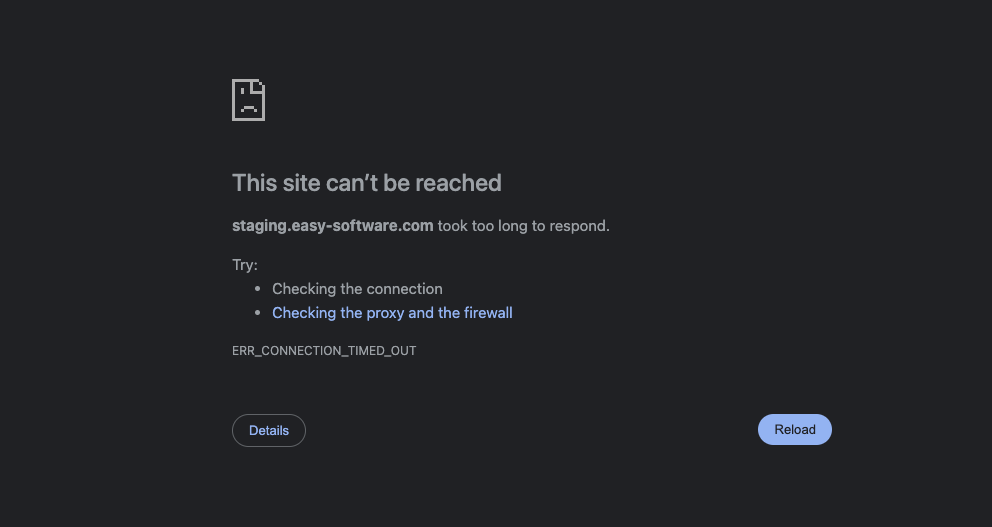The width and height of the screenshot is (992, 527).
Task: Click the took too long to respond text
Action: [x=524, y=226]
